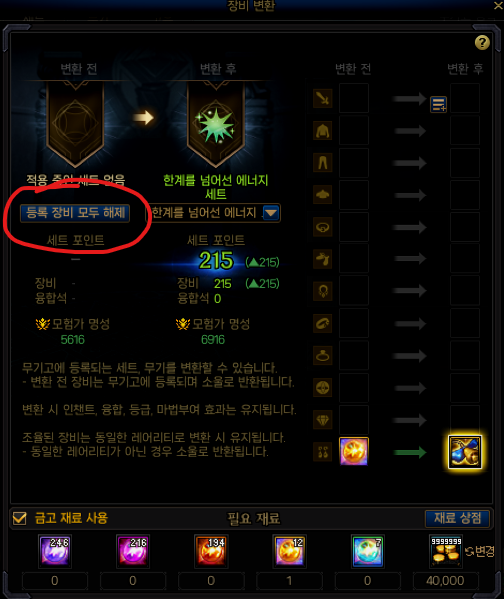Click the 변경 swap currency button

480,551
